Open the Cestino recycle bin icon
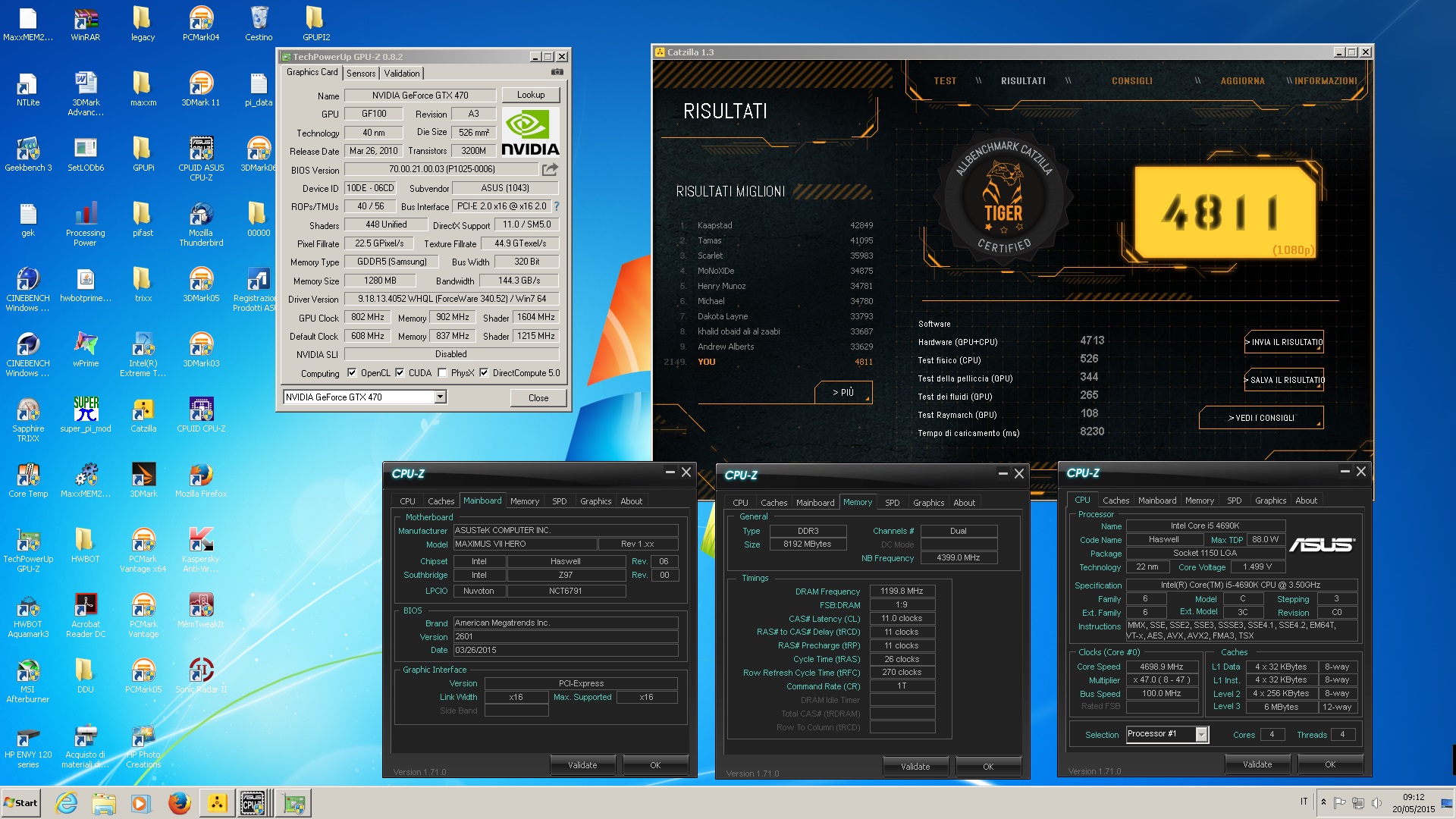Viewport: 1456px width, 819px height. click(259, 24)
